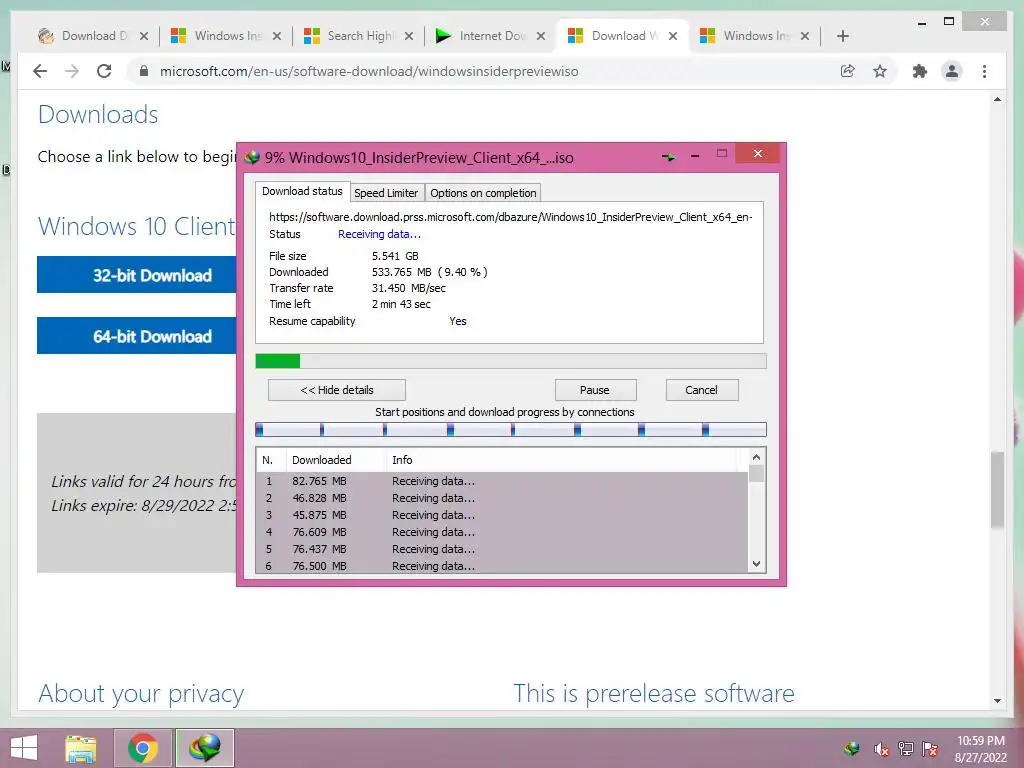Bookmark this page with the star icon
Screen dimensions: 1024x768
pyautogui.click(x=880, y=71)
